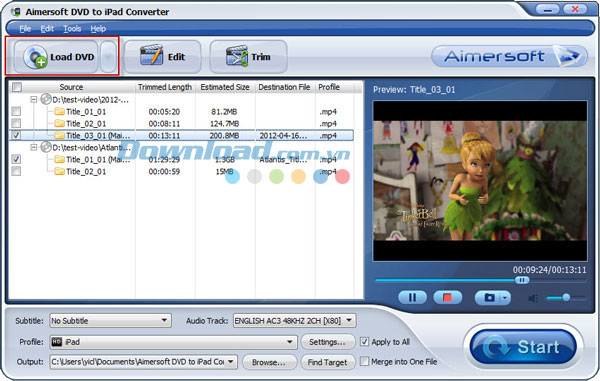
Task: Minimize the Aimersoft window
Action: (x=548, y=9)
